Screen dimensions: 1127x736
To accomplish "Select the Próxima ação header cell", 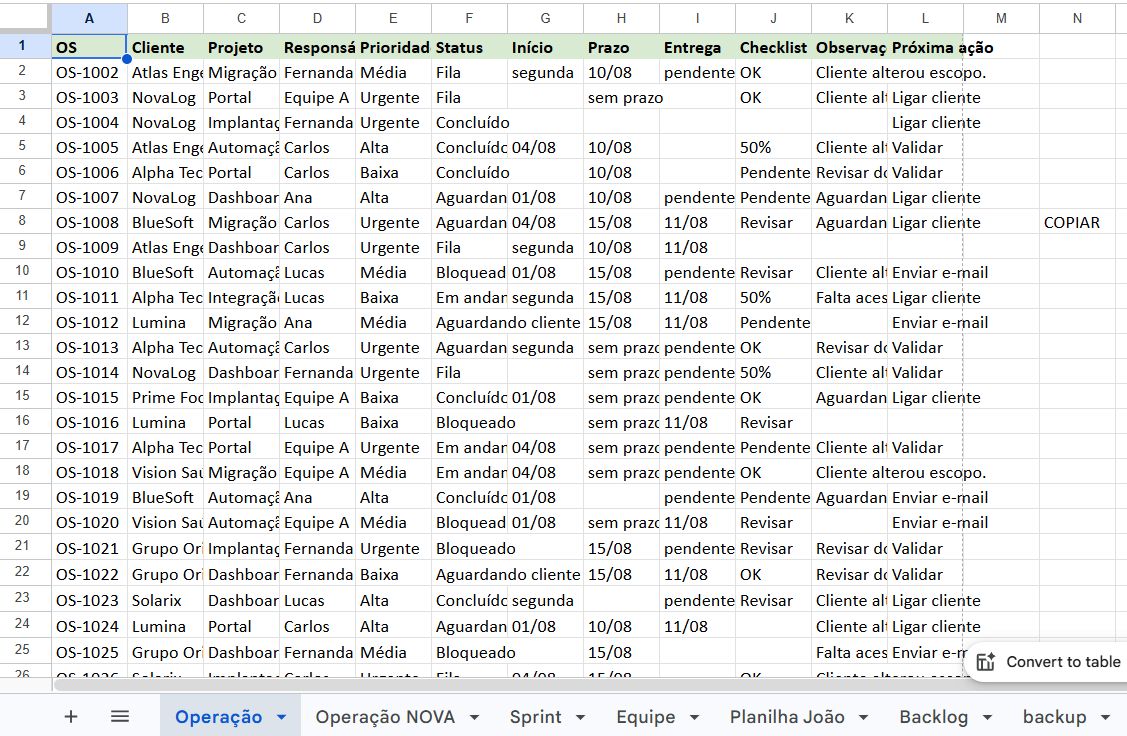I will coord(926,47).
